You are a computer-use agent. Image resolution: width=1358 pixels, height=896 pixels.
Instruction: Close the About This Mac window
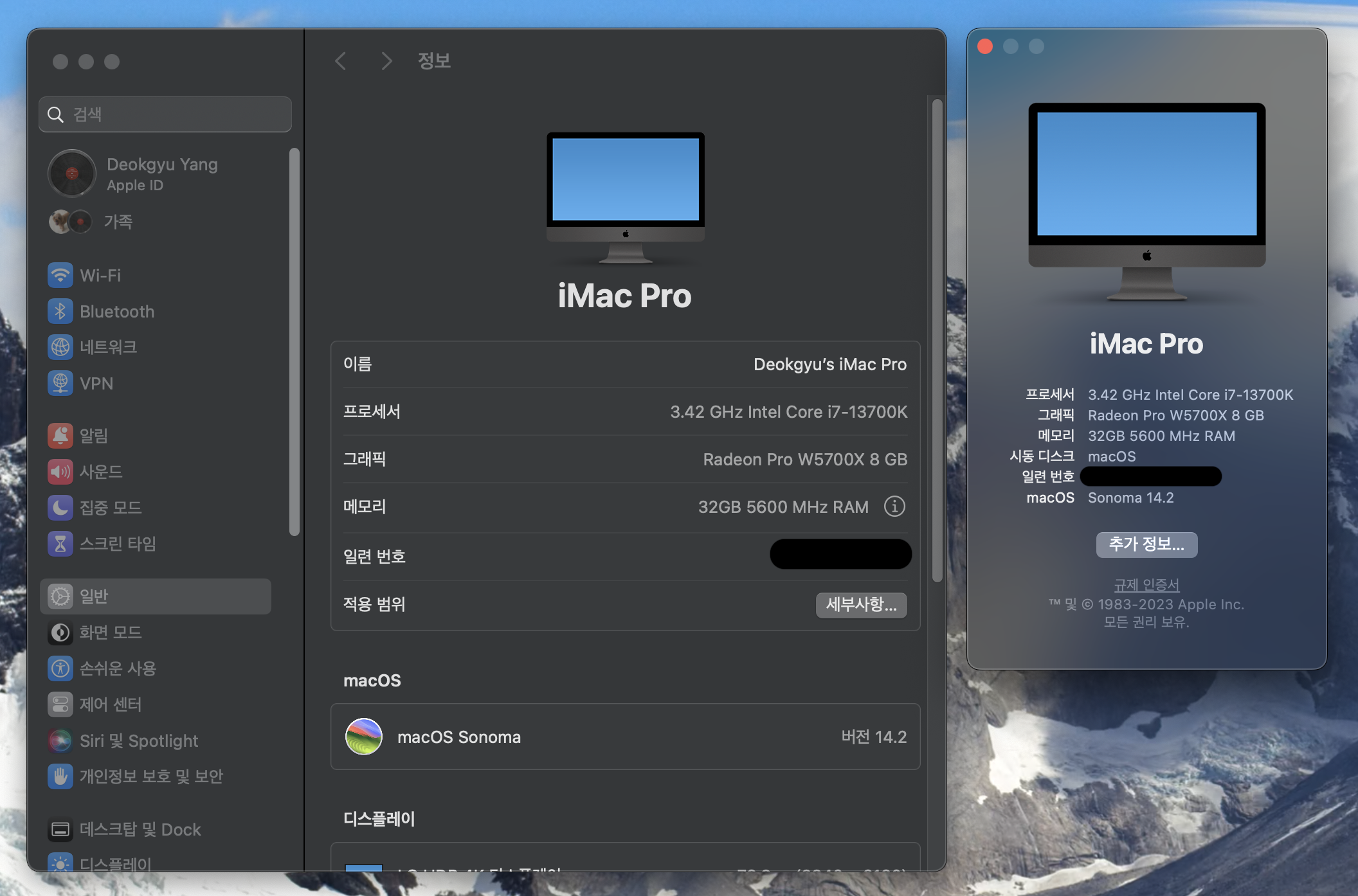point(985,46)
